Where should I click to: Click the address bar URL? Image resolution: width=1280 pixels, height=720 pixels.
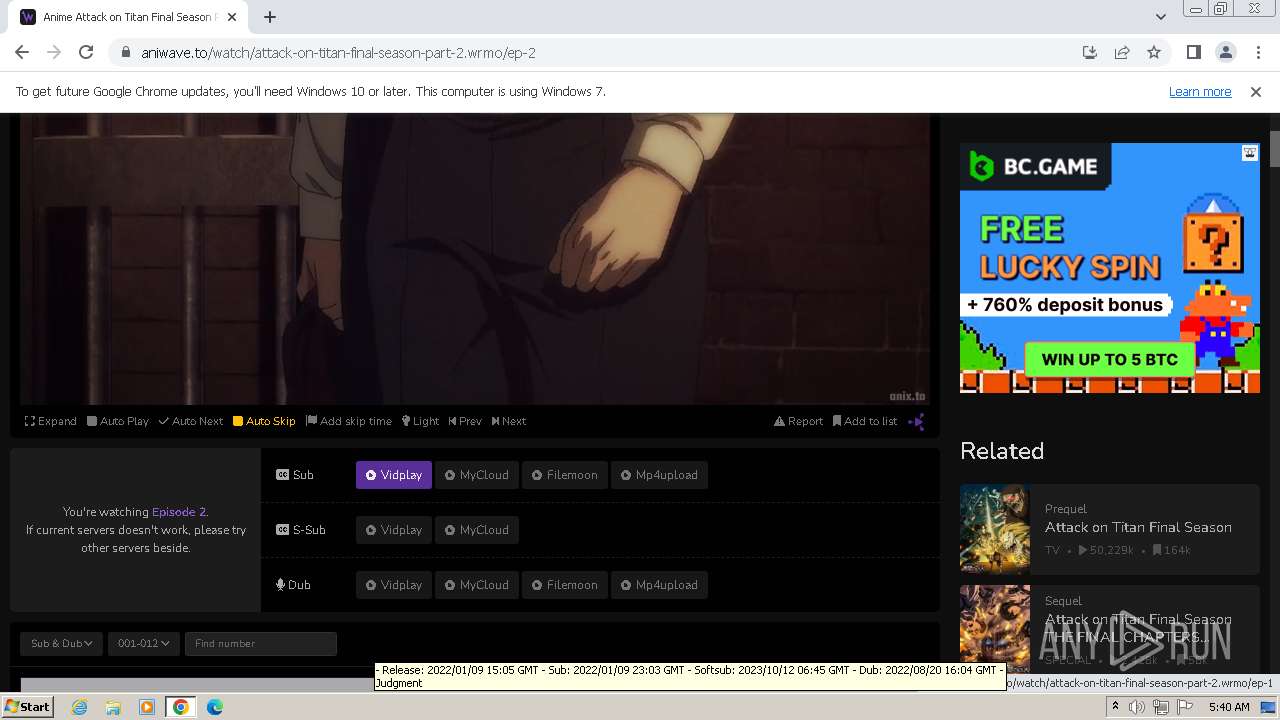(338, 53)
